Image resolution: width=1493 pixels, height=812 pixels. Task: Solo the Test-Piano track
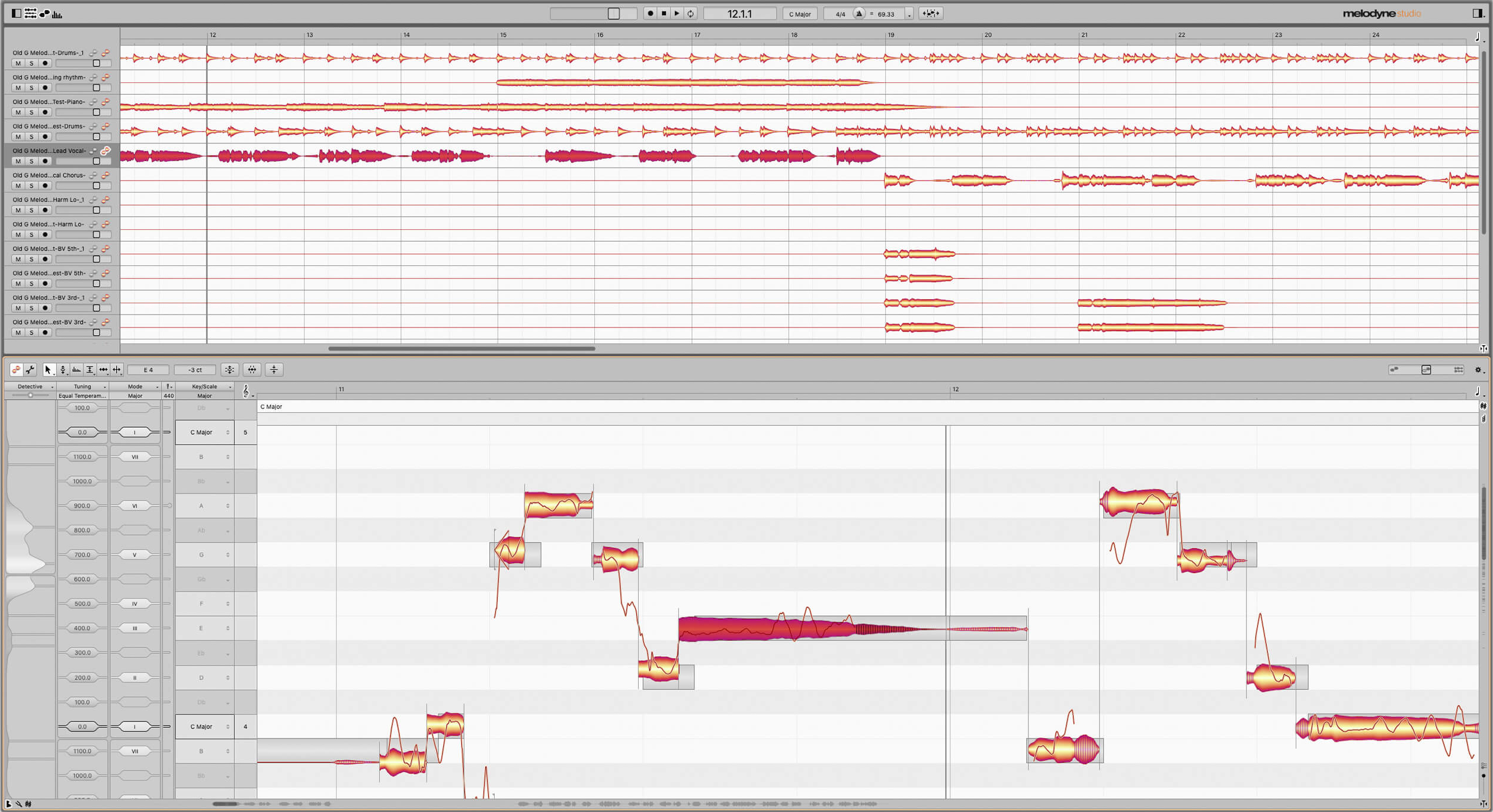(31, 112)
